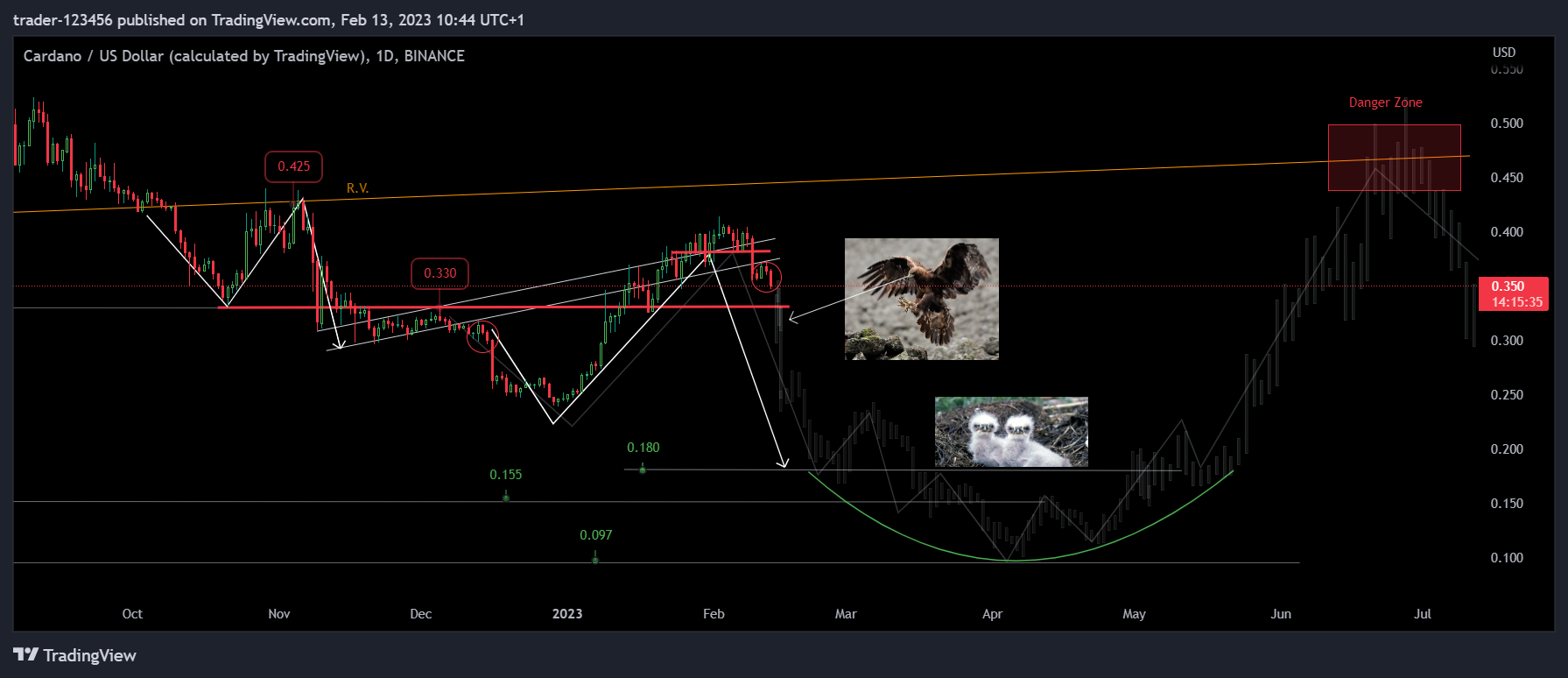Click the chart title Cardano / US Dollar

coord(244,56)
